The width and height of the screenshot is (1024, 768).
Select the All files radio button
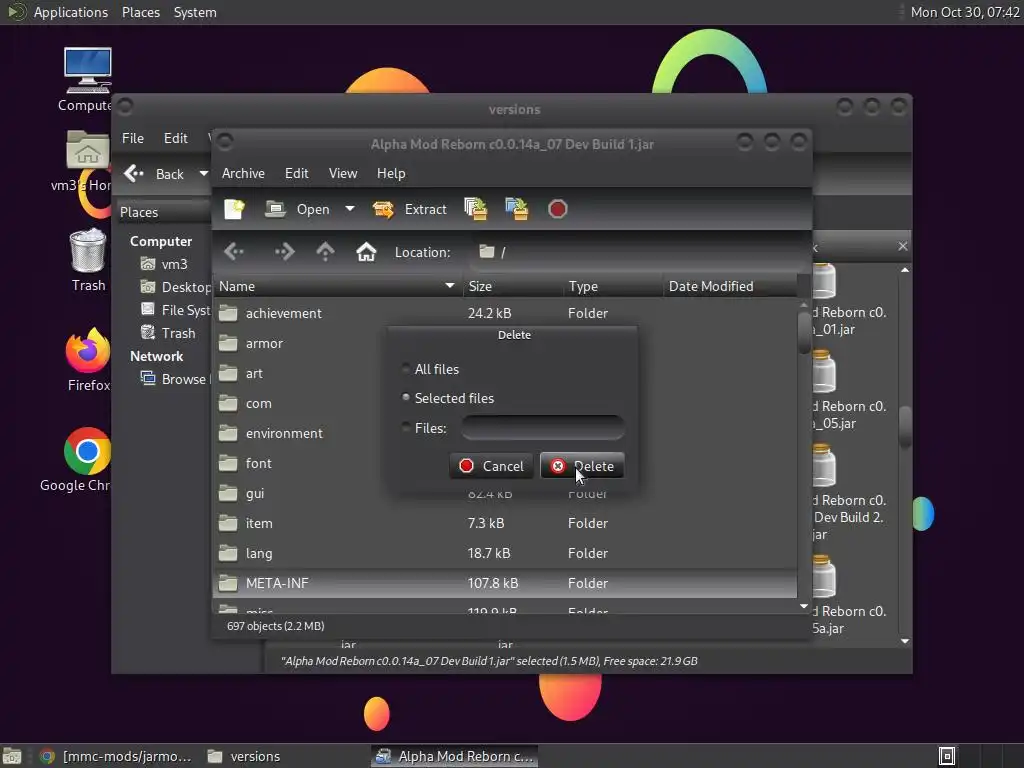click(x=406, y=368)
